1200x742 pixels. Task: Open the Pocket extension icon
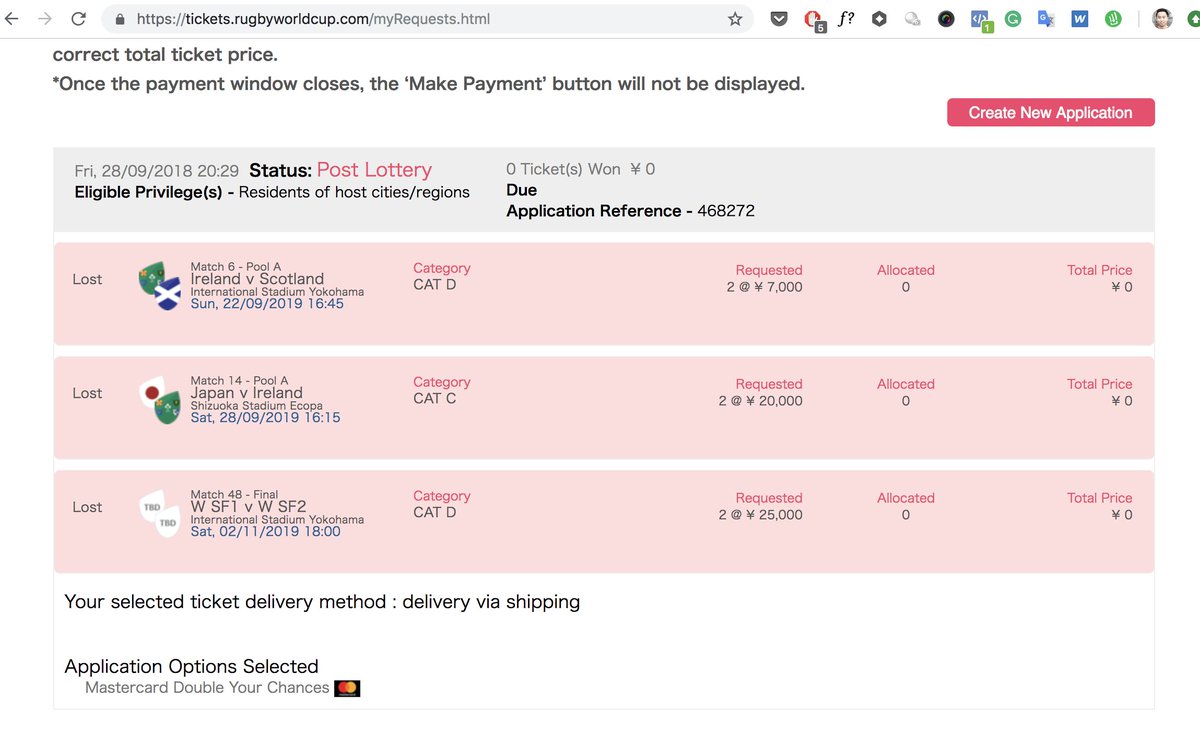(x=779, y=19)
